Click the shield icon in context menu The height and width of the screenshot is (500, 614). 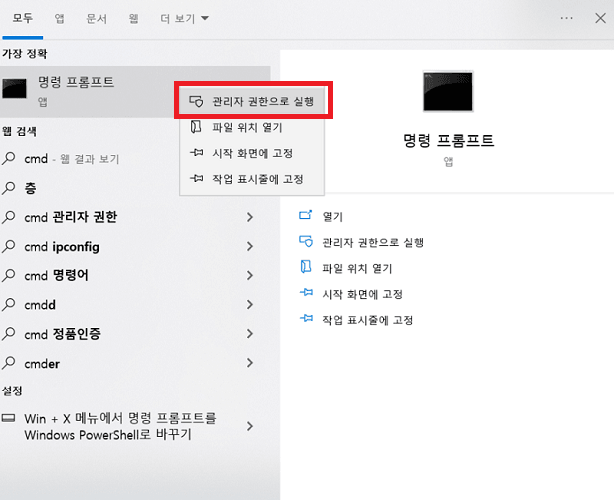pyautogui.click(x=196, y=101)
